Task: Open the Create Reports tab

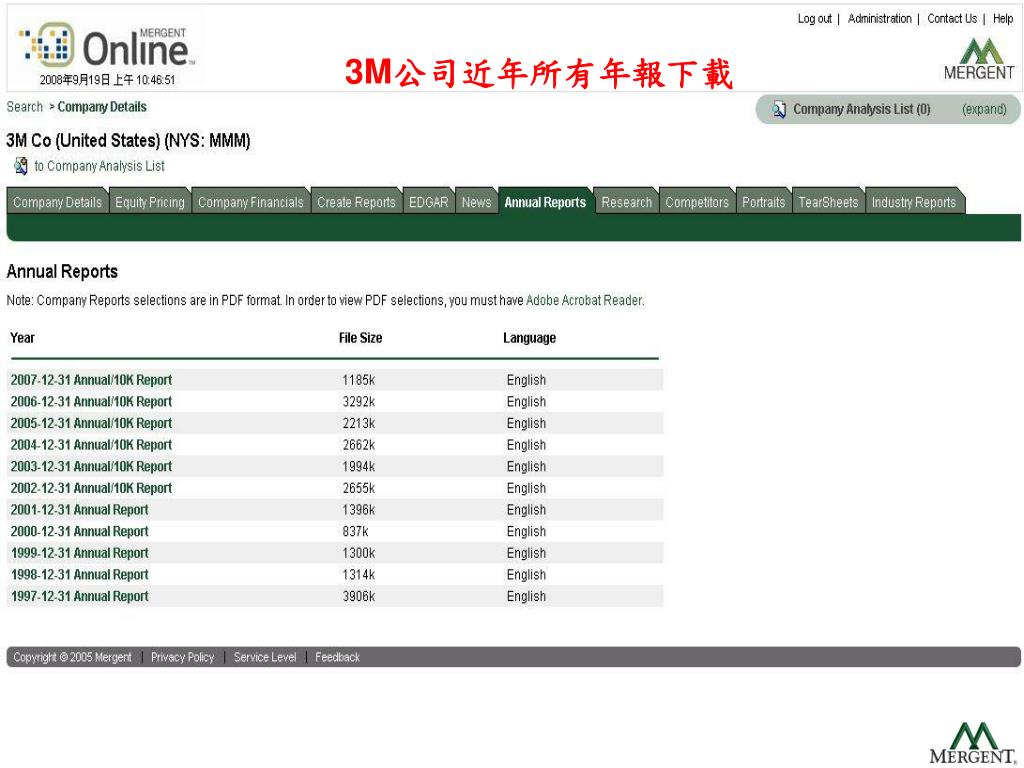Action: (357, 202)
